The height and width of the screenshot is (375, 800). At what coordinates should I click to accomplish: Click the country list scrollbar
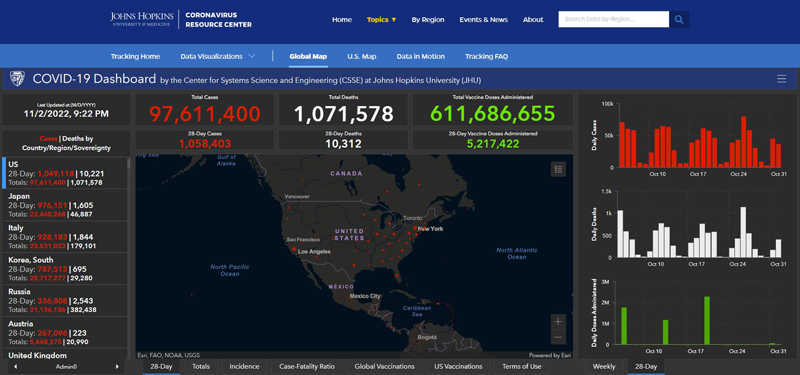click(x=129, y=163)
